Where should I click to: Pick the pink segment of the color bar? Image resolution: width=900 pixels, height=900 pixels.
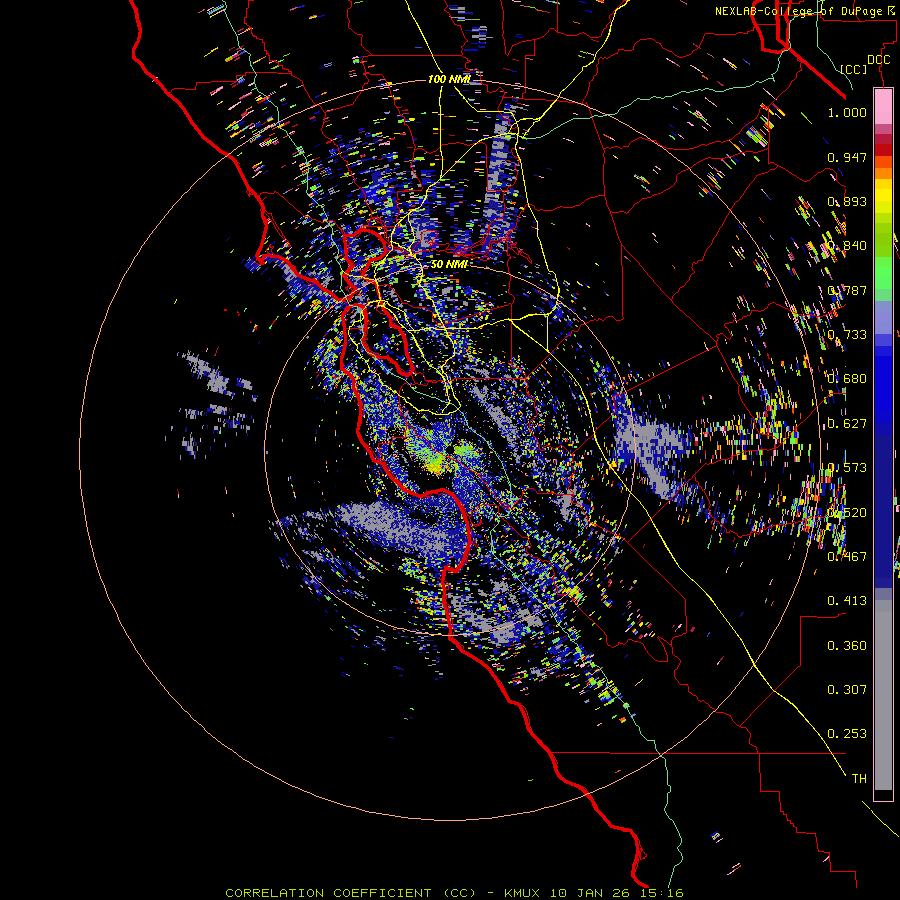click(x=883, y=106)
